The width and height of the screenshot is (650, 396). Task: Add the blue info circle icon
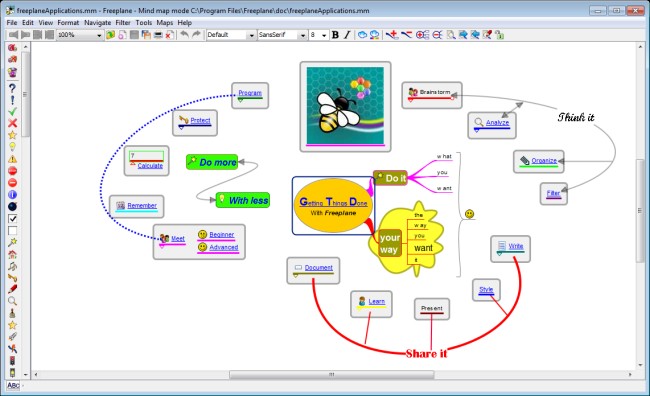[12, 194]
